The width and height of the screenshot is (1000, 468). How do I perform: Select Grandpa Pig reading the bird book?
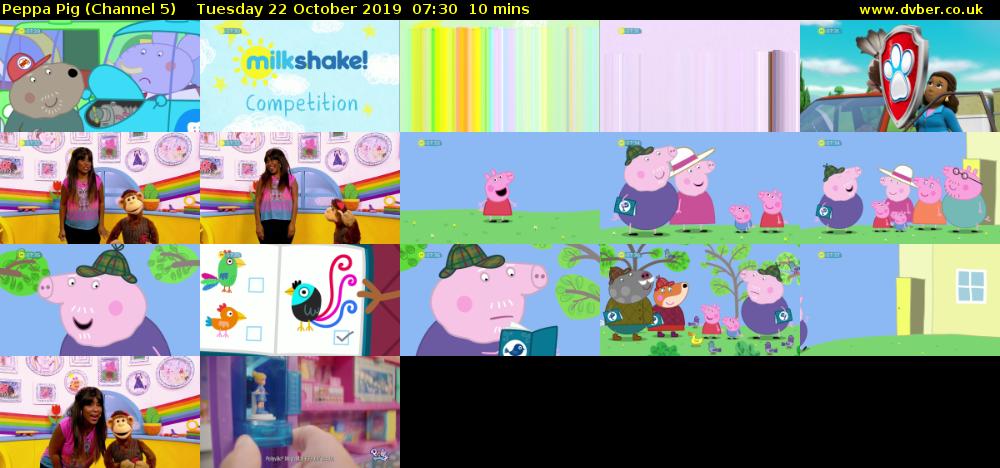pyautogui.click(x=500, y=300)
